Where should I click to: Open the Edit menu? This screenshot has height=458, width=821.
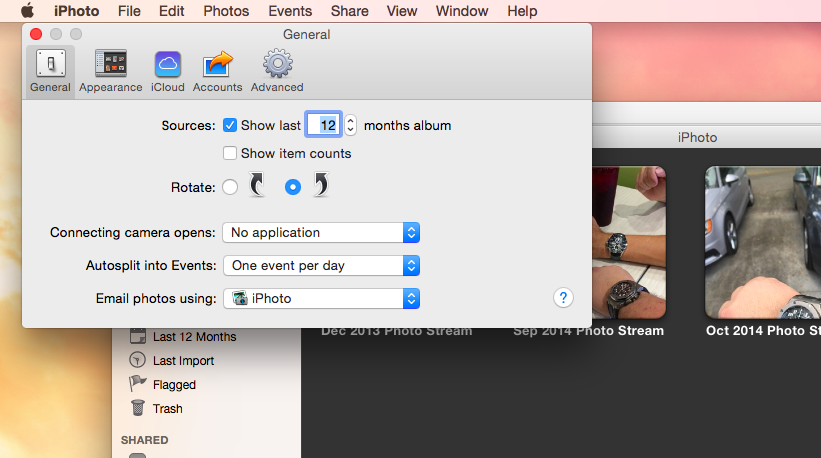tap(172, 11)
